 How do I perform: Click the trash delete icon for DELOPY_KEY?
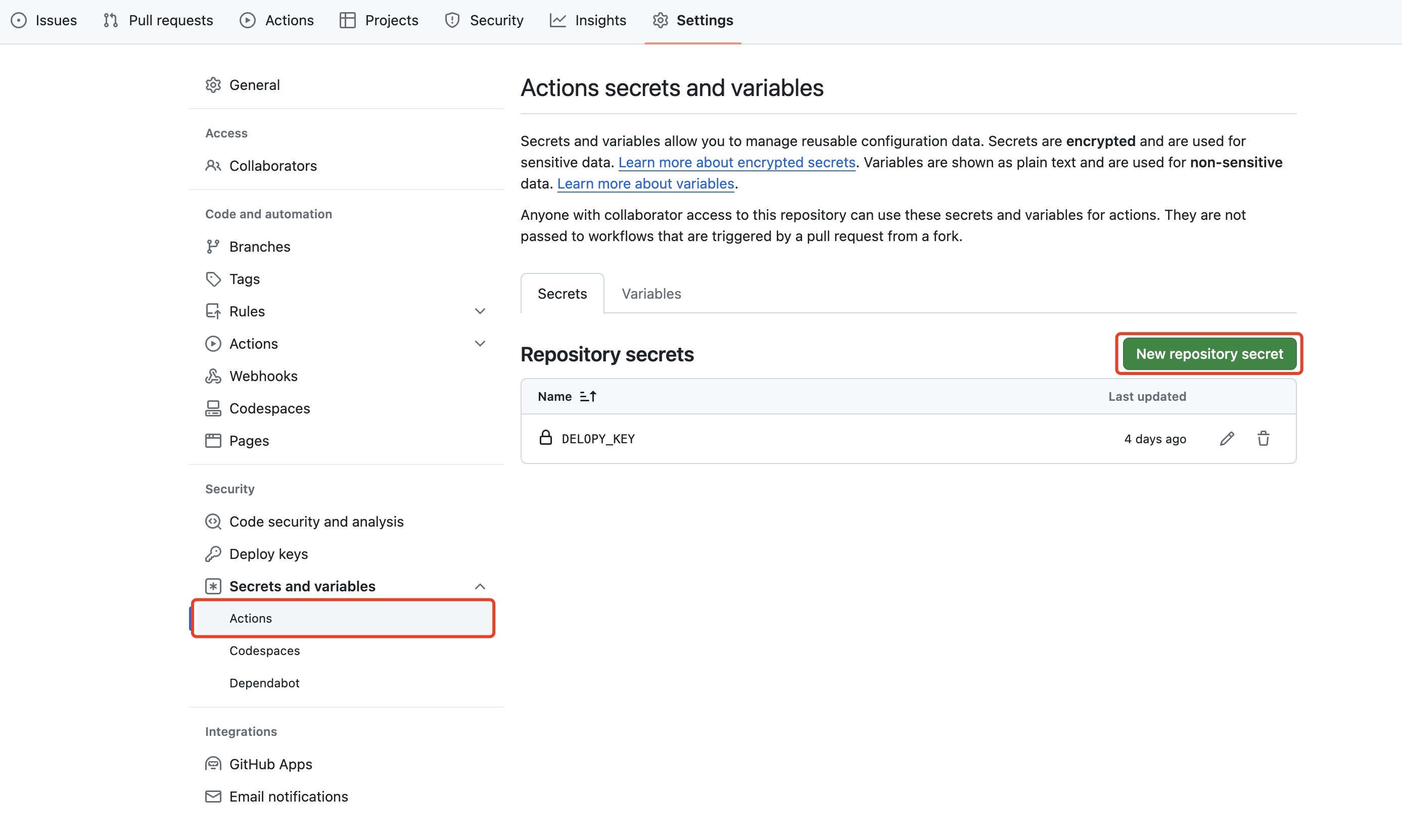(1264, 439)
